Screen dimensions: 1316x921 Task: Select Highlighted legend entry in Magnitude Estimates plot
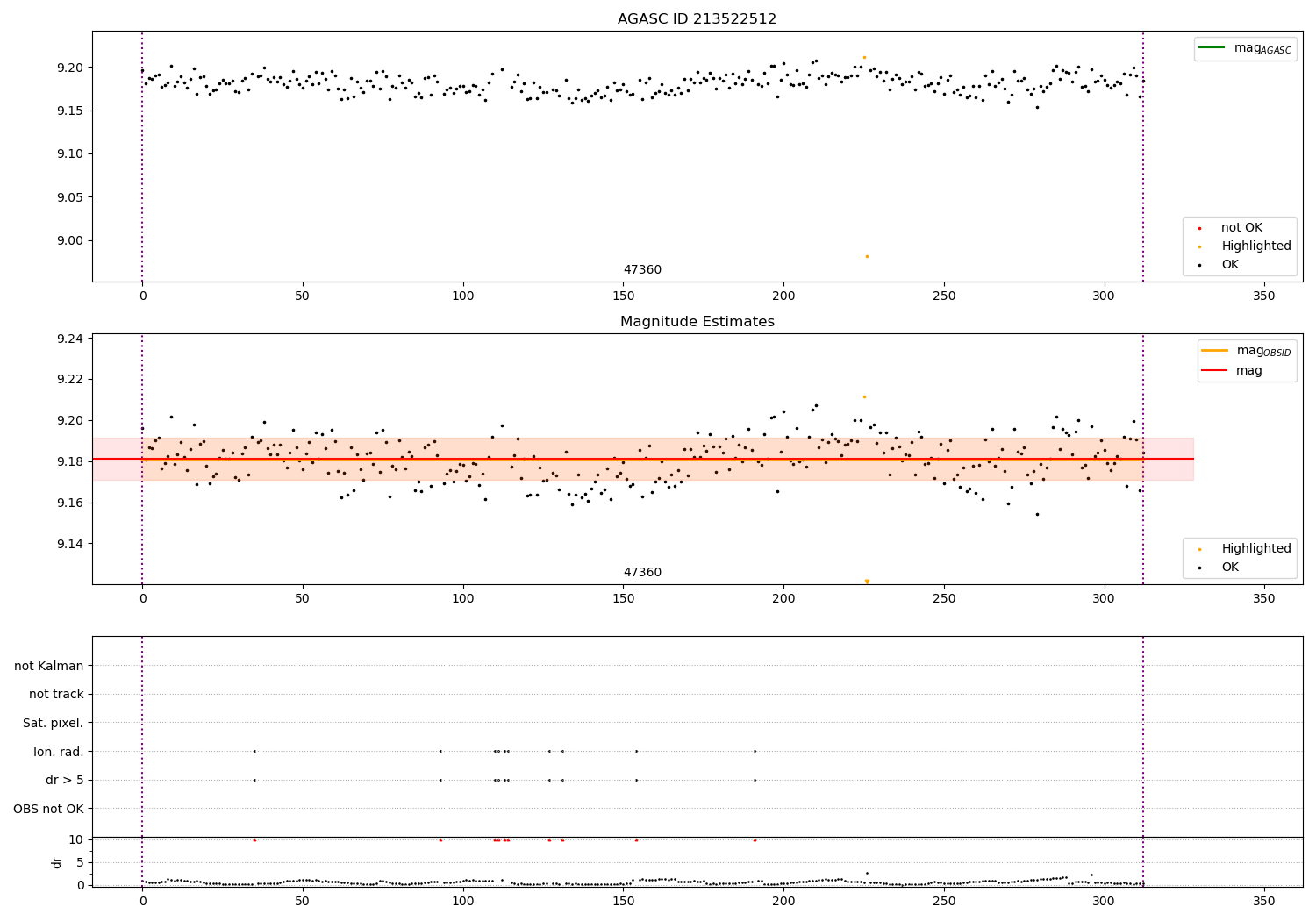tap(1256, 548)
